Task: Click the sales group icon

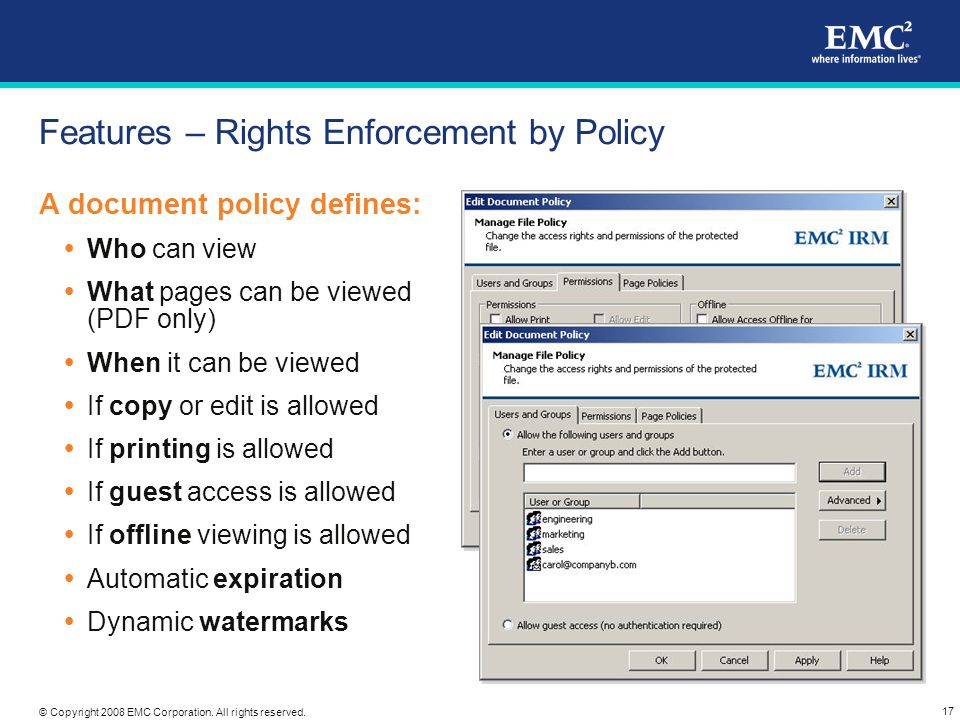Action: 533,549
